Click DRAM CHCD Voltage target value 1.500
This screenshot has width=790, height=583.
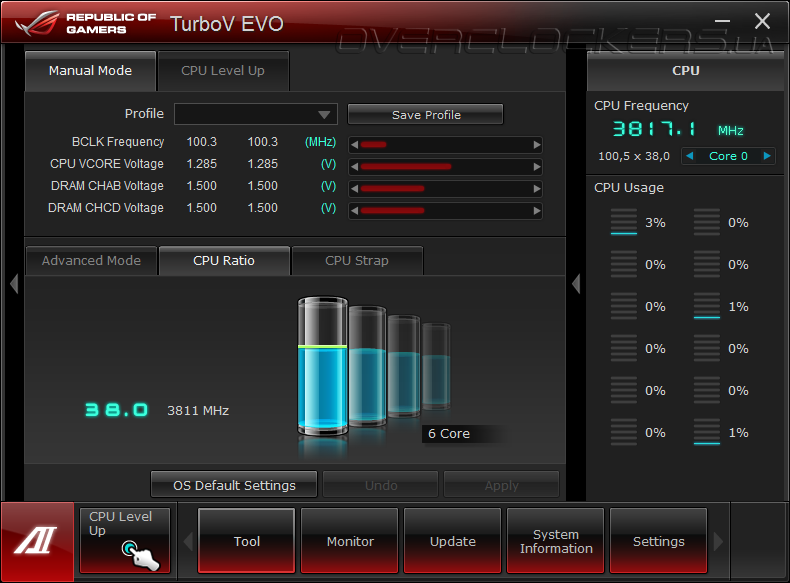pos(262,208)
